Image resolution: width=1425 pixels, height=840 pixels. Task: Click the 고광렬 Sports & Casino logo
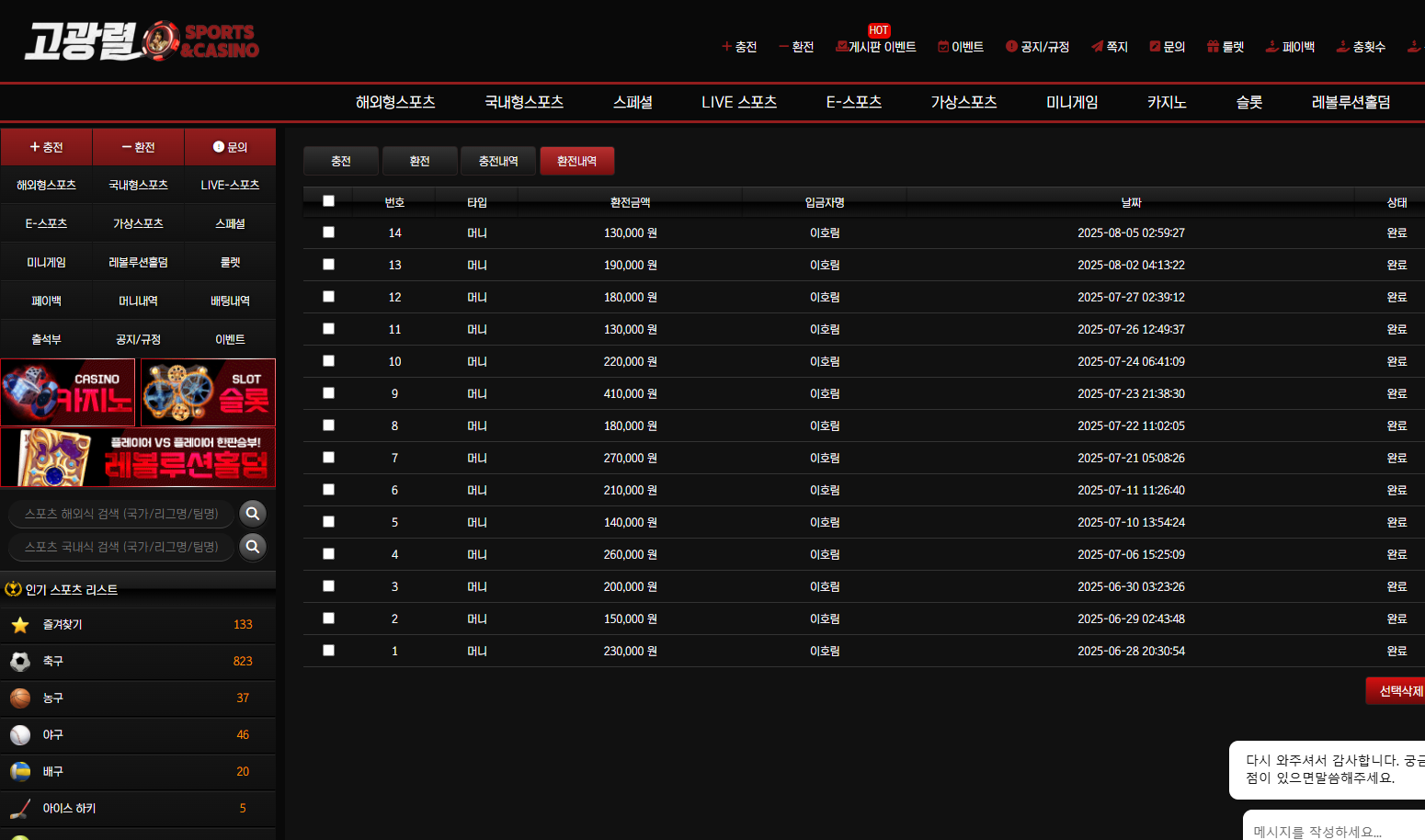coord(142,41)
